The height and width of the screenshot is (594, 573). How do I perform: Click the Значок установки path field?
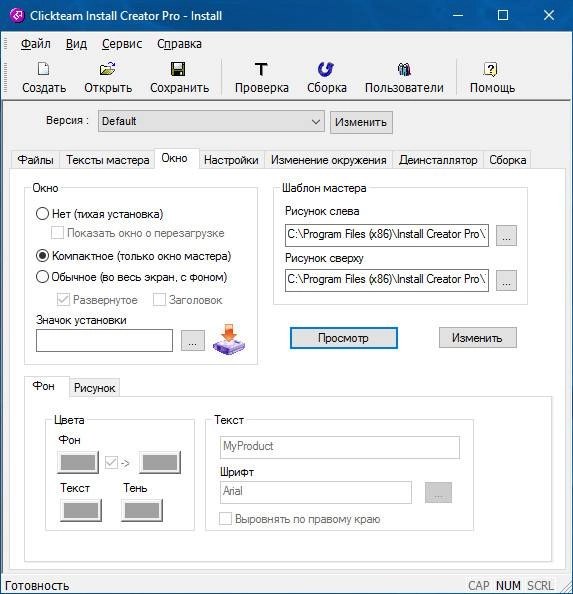pos(104,340)
